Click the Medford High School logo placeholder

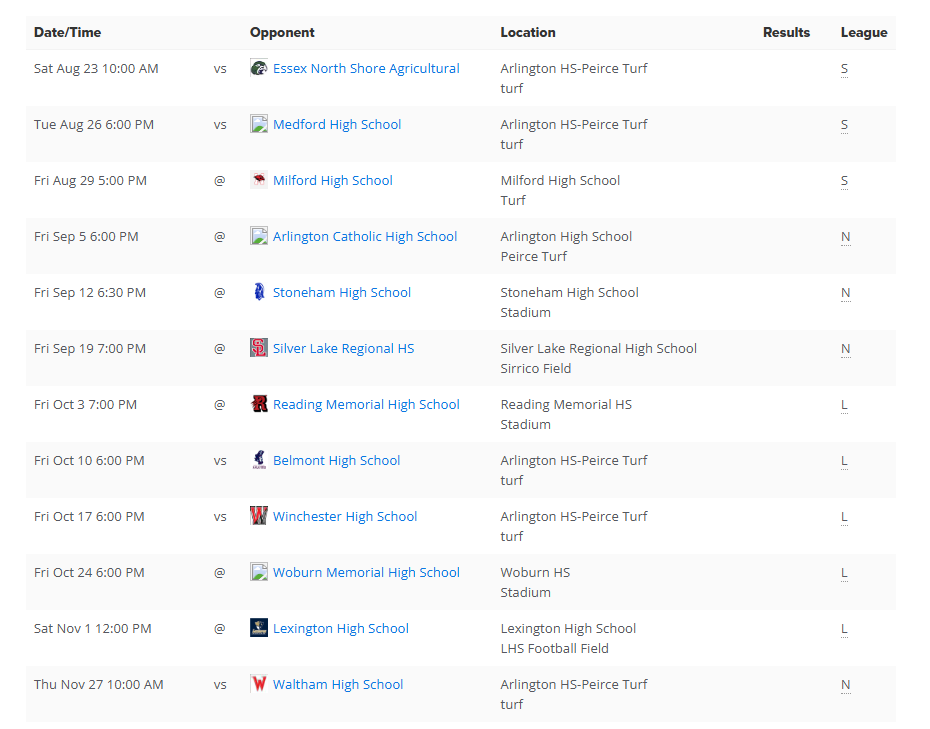259,123
